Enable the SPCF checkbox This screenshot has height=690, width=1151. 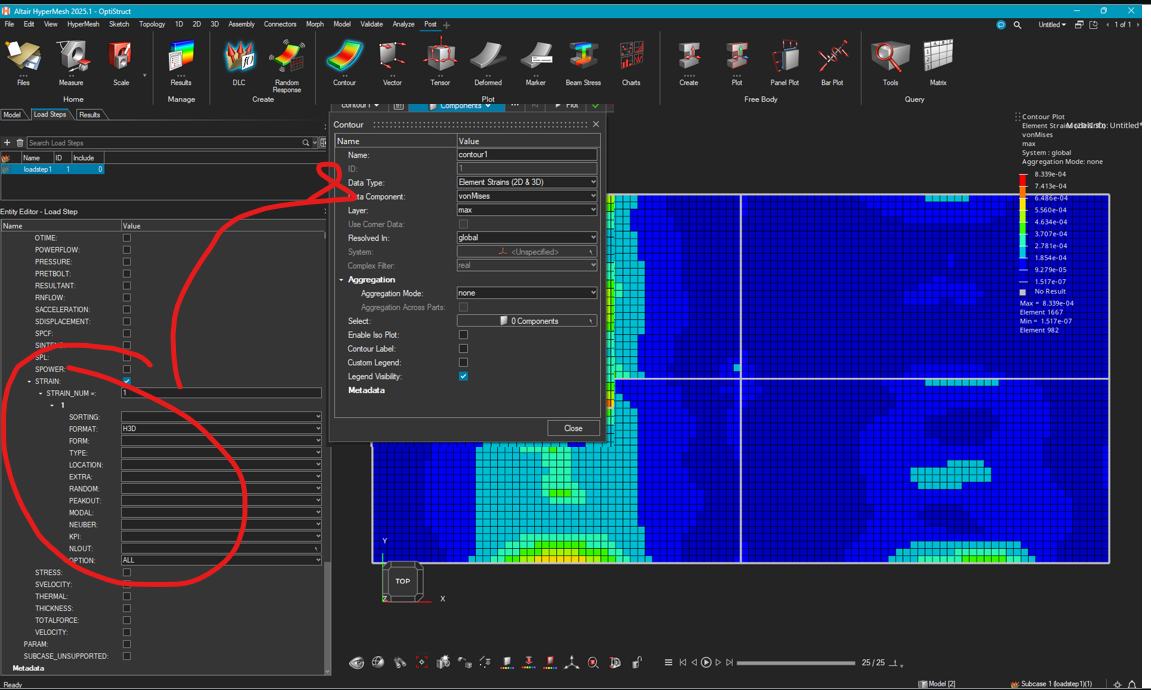click(127, 333)
